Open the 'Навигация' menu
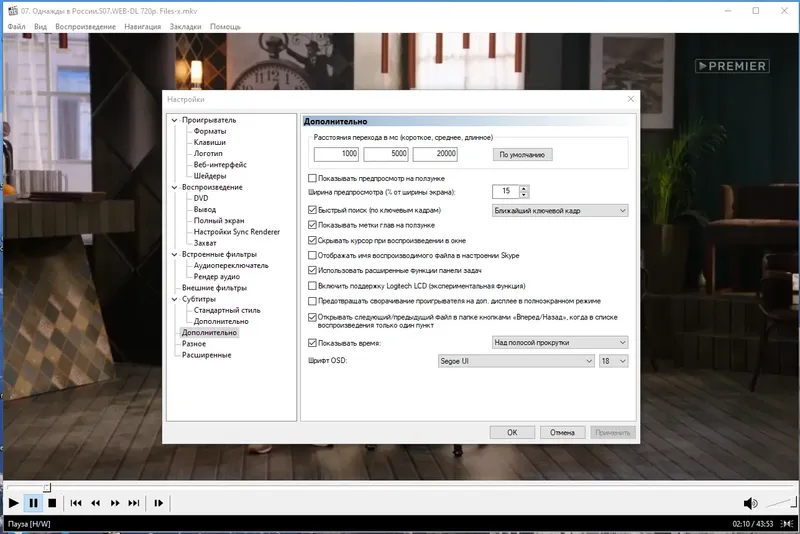The image size is (800, 534). 142,27
